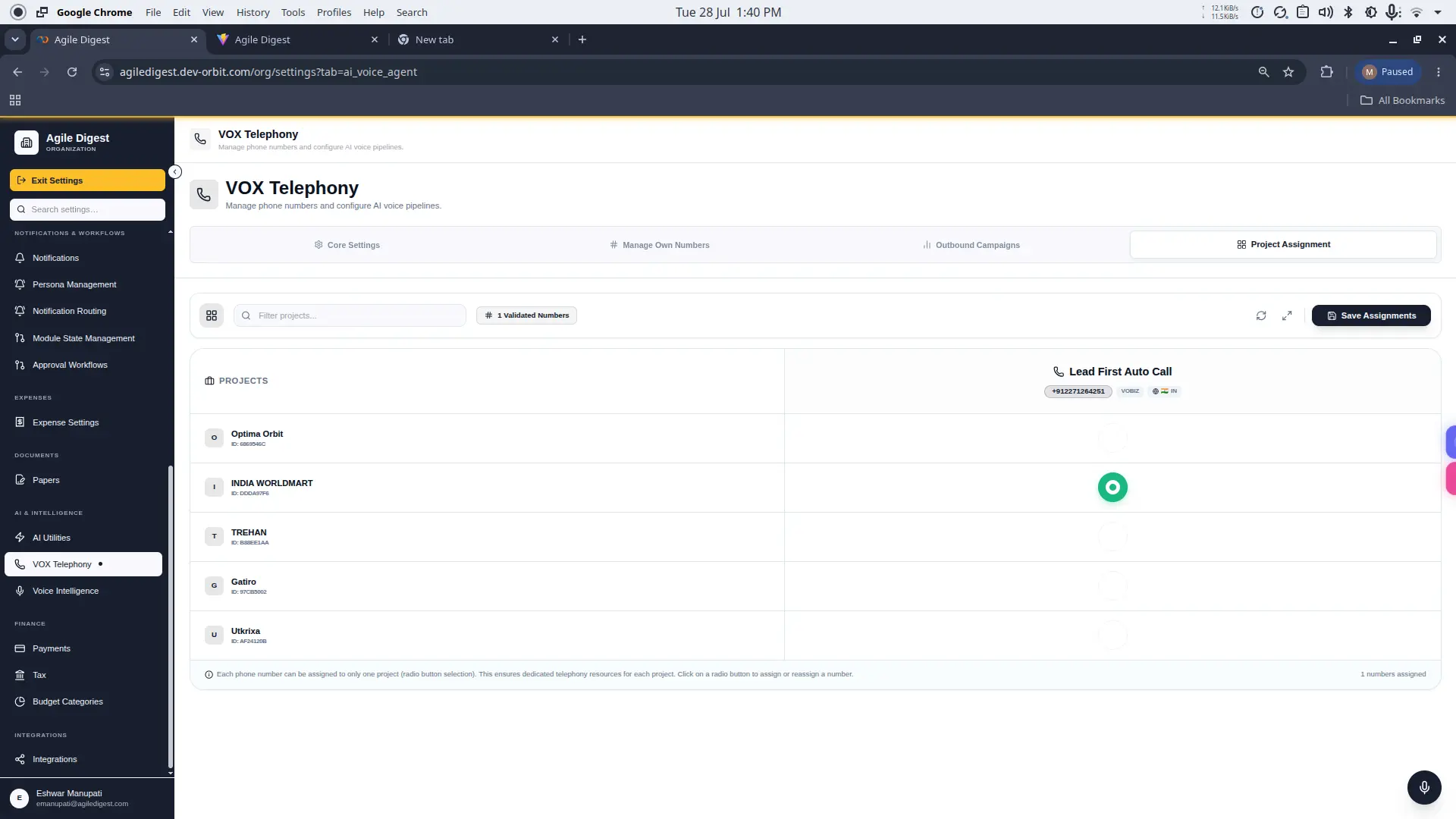Screen dimensions: 1456x819
Task: Click the Search settings box
Action: [x=87, y=209]
